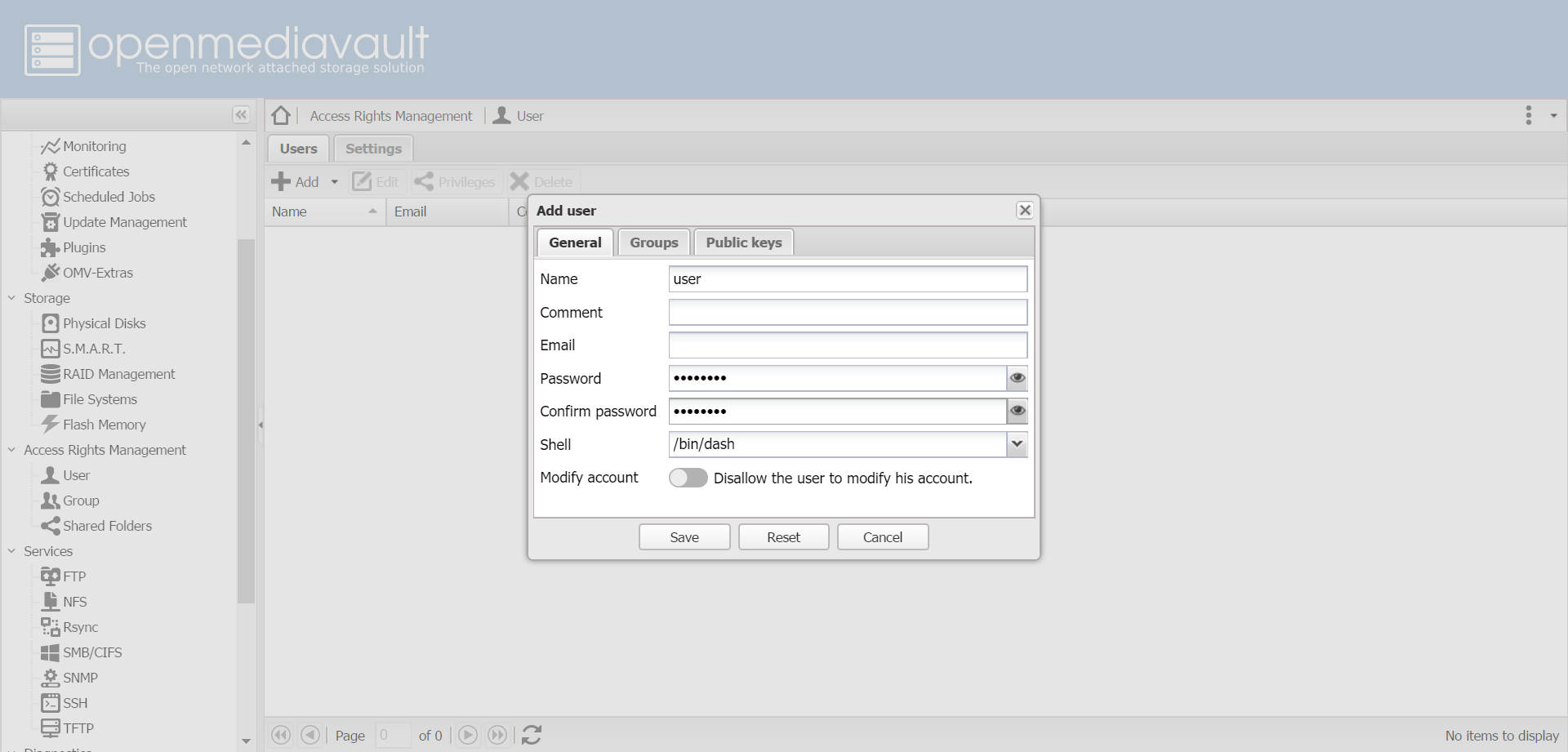The image size is (1568, 752).
Task: Open SNMP service in the sidebar
Action: pyautogui.click(x=69, y=678)
